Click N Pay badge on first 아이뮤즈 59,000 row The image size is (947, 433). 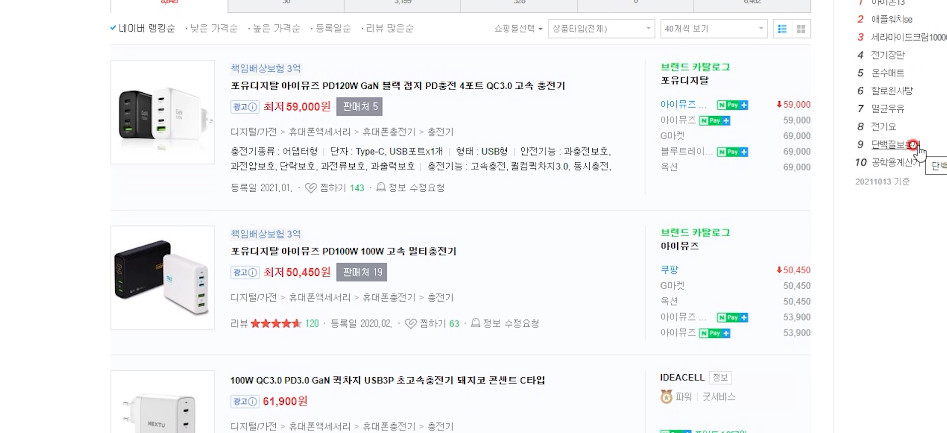point(733,104)
